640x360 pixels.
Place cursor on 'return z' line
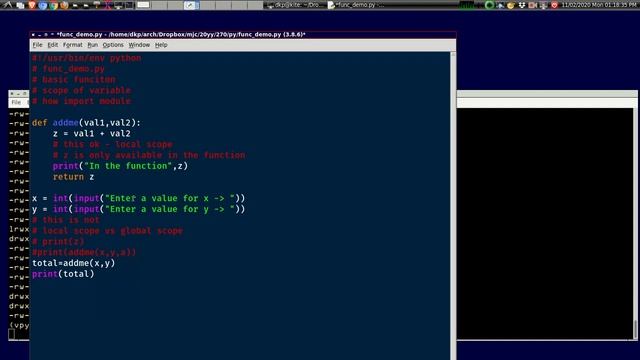[73, 177]
